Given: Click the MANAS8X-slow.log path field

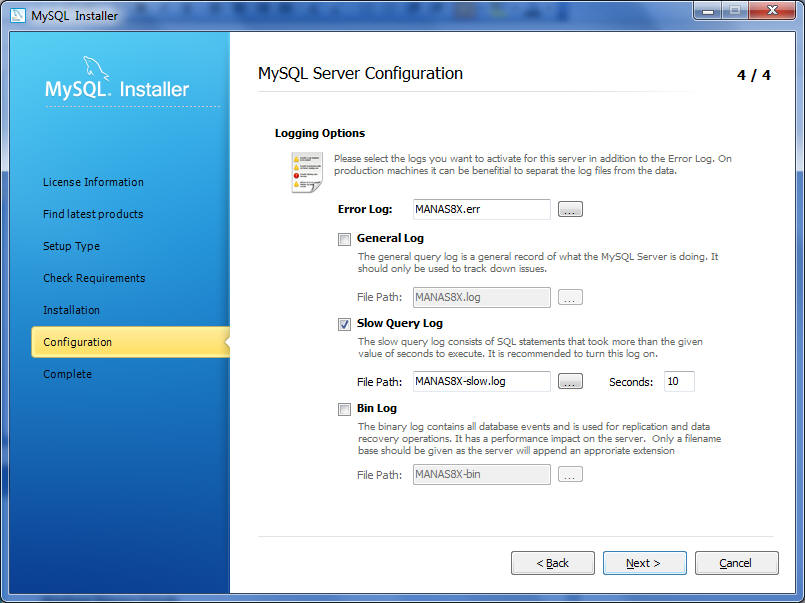Looking at the screenshot, I should (x=482, y=381).
